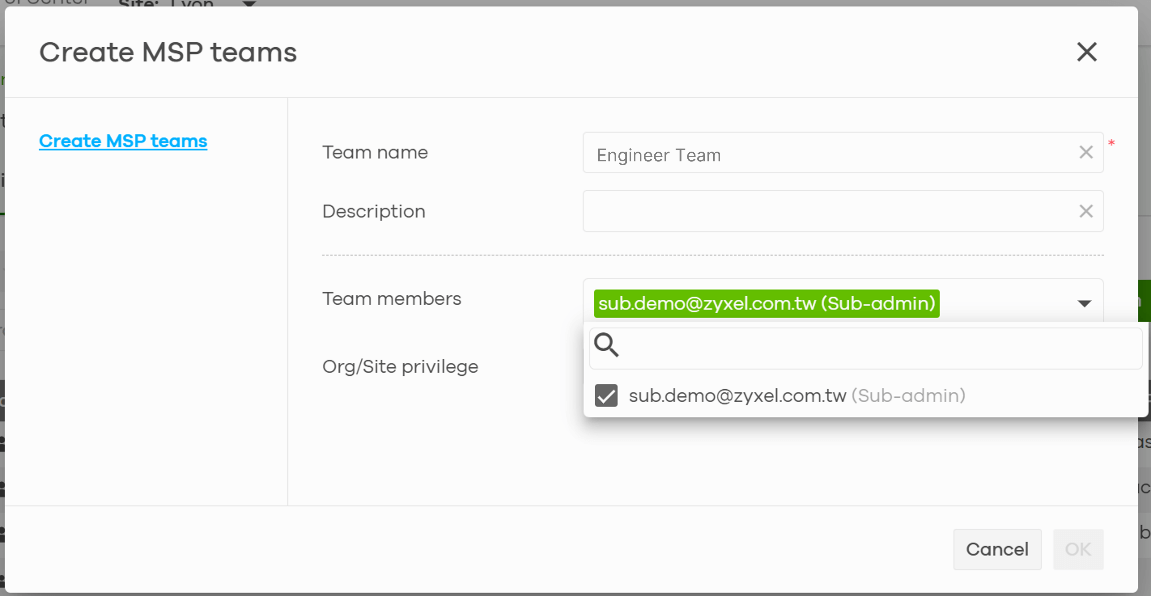Close the Create MSP teams dialog
The height and width of the screenshot is (596, 1151).
(1087, 51)
